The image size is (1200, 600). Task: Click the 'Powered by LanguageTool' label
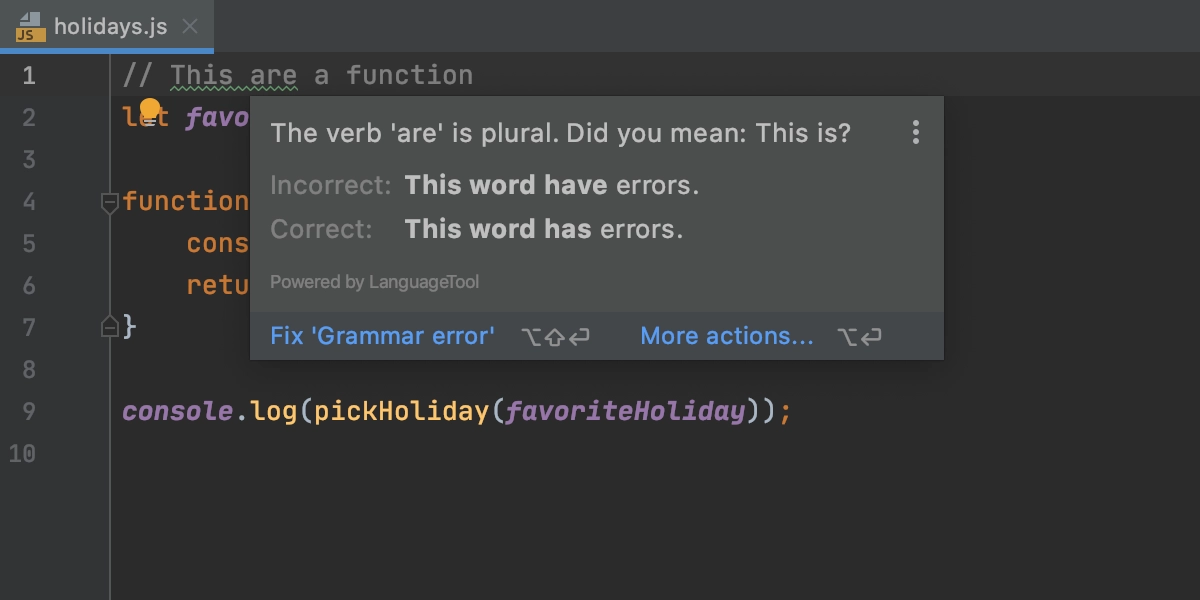[374, 282]
